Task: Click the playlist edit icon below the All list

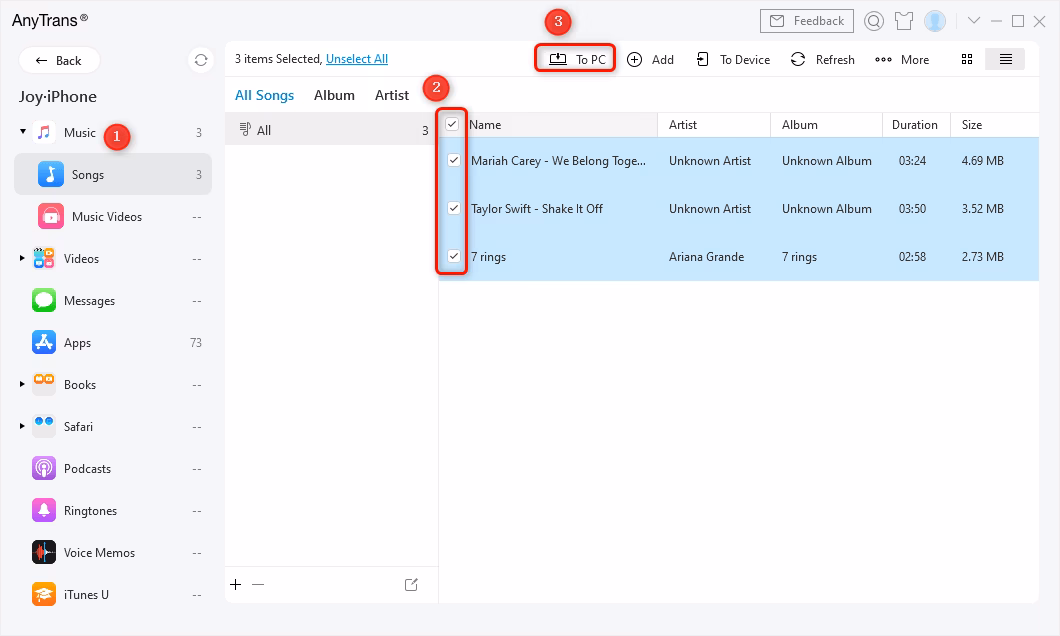Action: [x=411, y=584]
